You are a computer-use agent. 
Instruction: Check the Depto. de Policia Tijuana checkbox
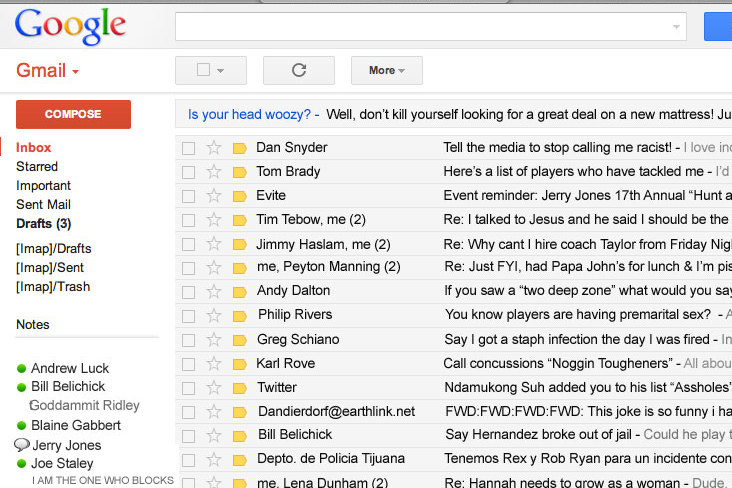coord(189,460)
